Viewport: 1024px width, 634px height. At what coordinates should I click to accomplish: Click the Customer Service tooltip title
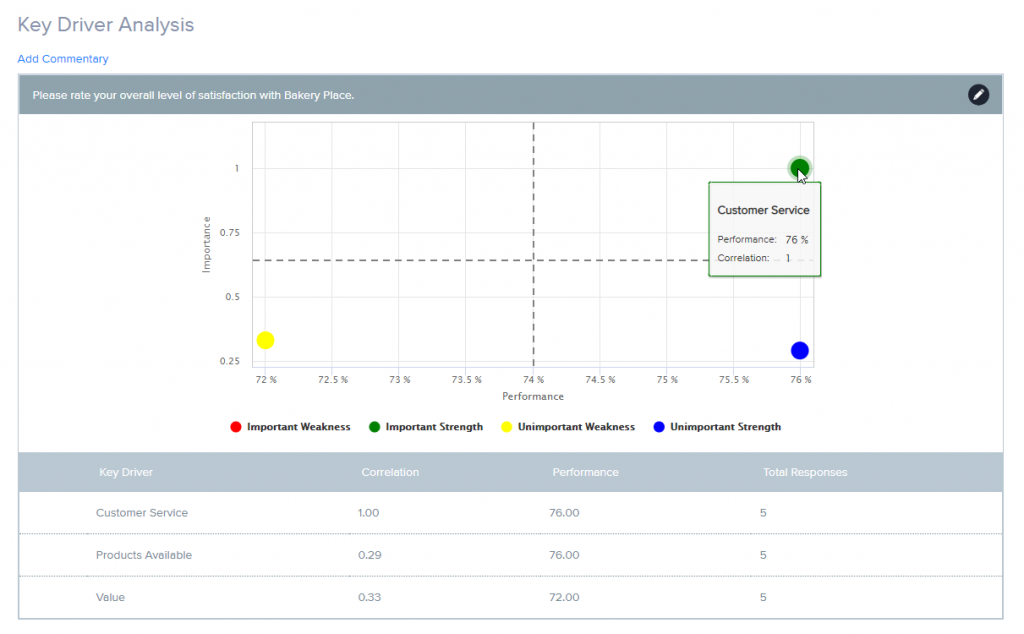tap(763, 210)
